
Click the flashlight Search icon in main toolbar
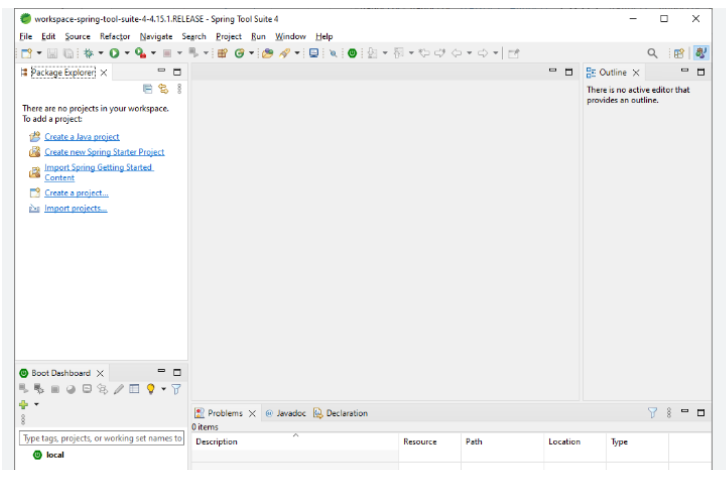tap(285, 53)
